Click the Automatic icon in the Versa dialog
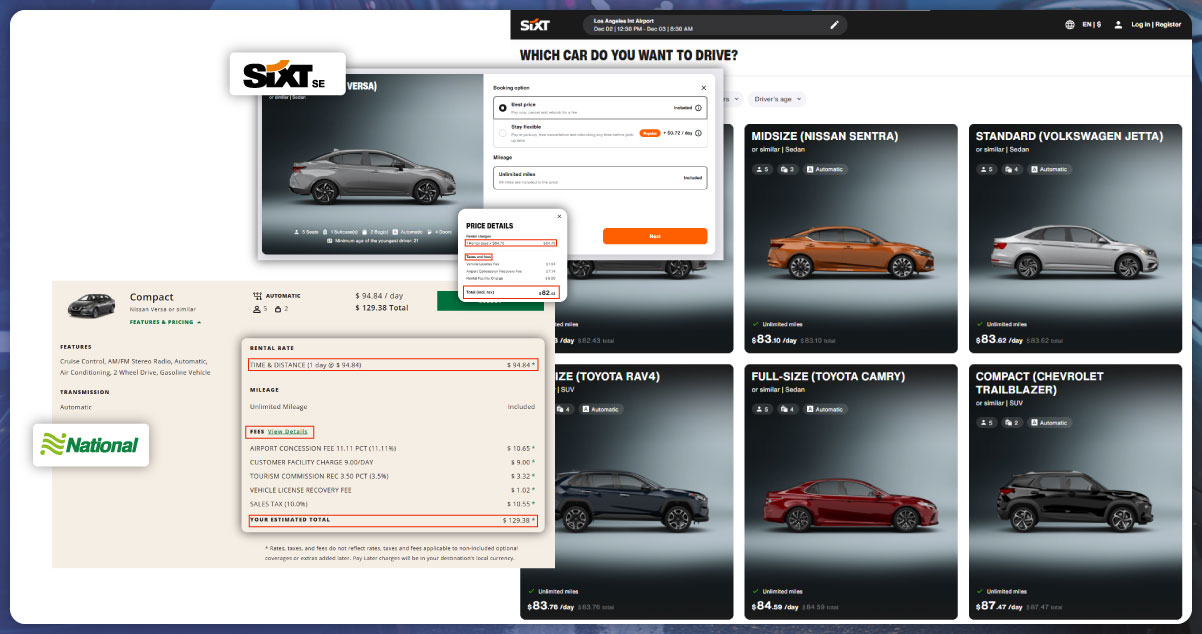This screenshot has height=634, width=1202. tap(397, 231)
